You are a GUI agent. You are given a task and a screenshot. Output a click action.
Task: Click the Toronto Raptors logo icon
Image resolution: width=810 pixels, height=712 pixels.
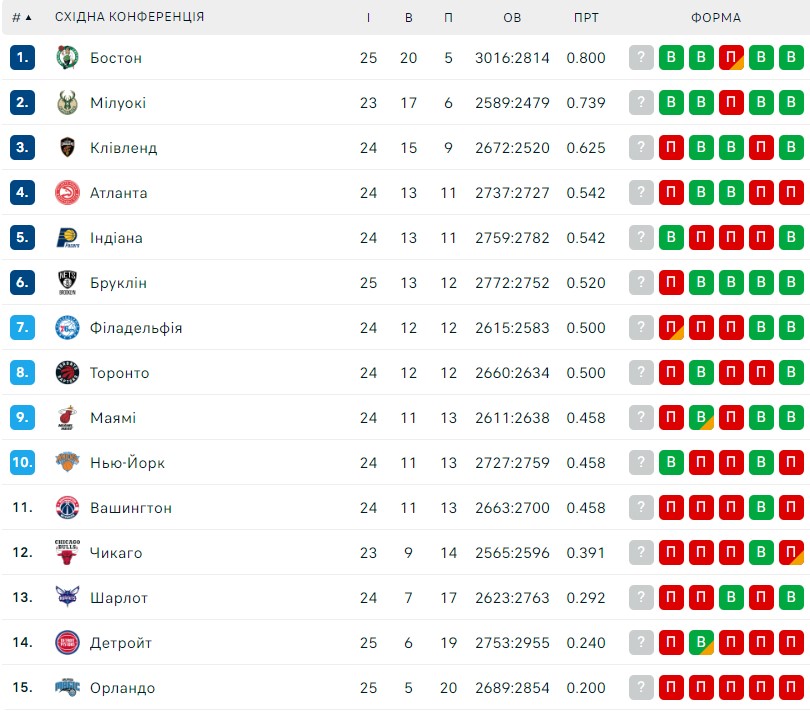(x=67, y=372)
